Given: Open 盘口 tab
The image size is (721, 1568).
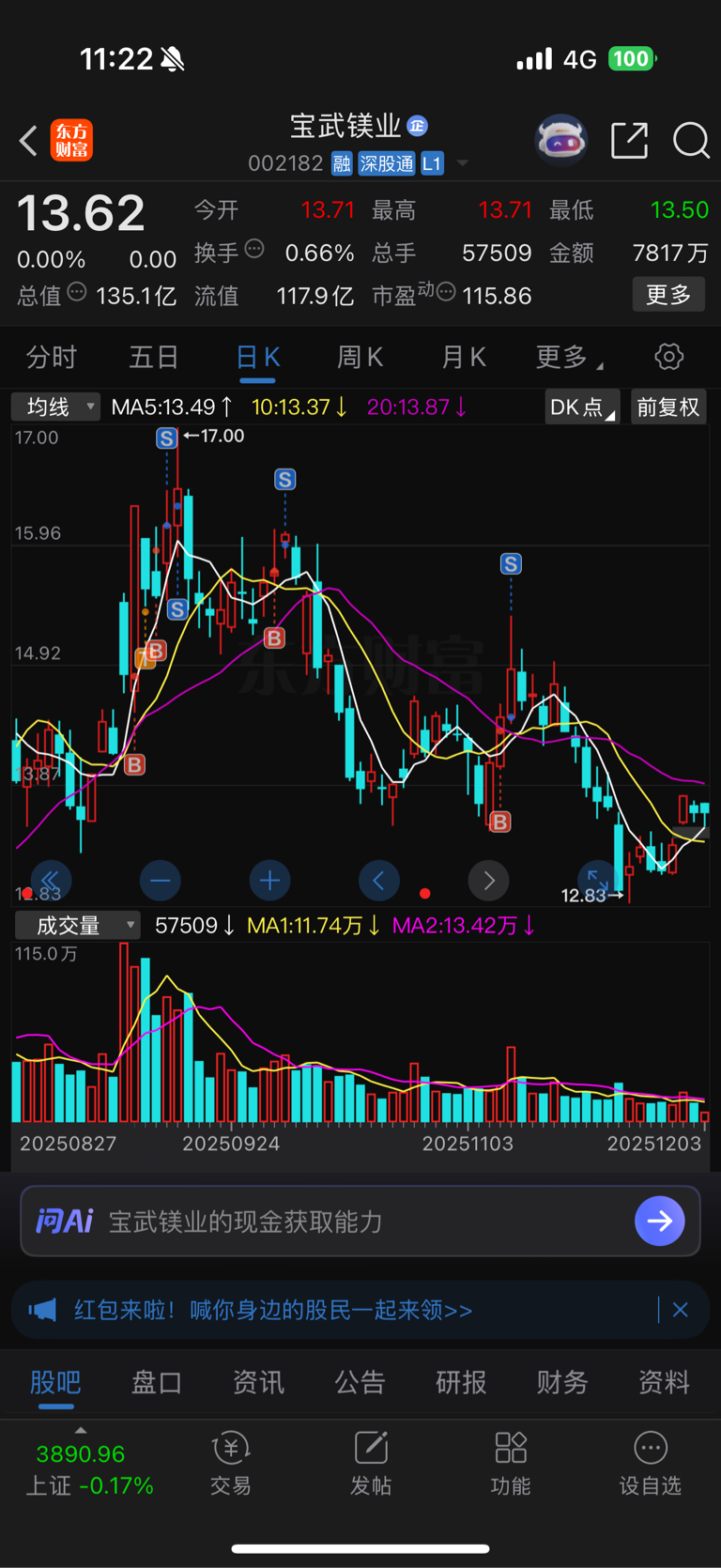Looking at the screenshot, I should coord(157,1382).
